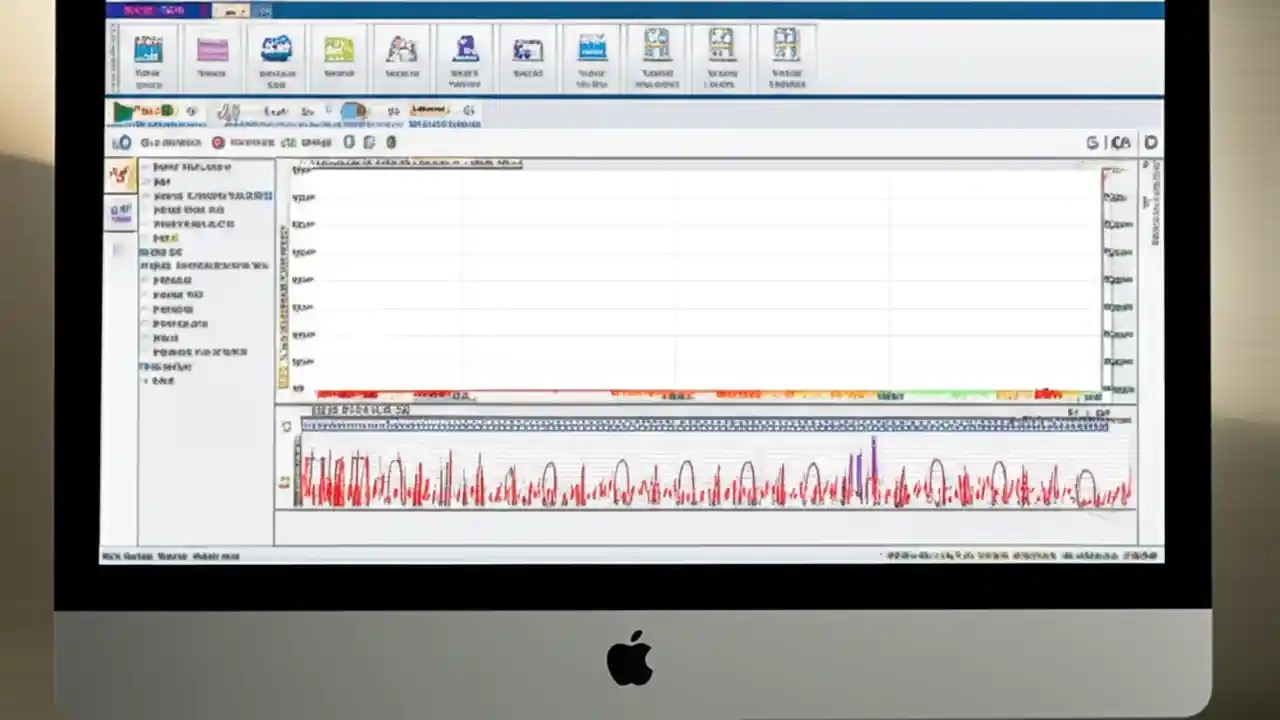1280x720 pixels.
Task: Open the combo box in the second toolbar row
Action: point(430,110)
